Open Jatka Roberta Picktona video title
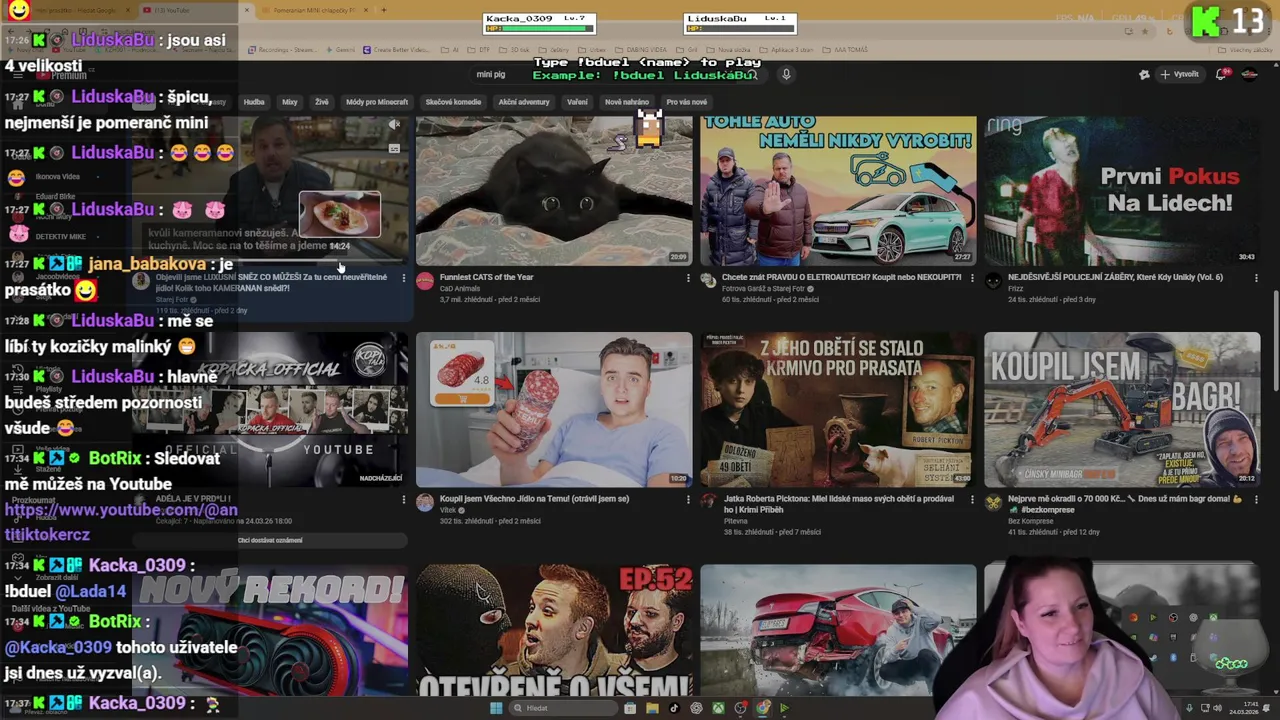Image resolution: width=1280 pixels, height=720 pixels. [x=838, y=504]
